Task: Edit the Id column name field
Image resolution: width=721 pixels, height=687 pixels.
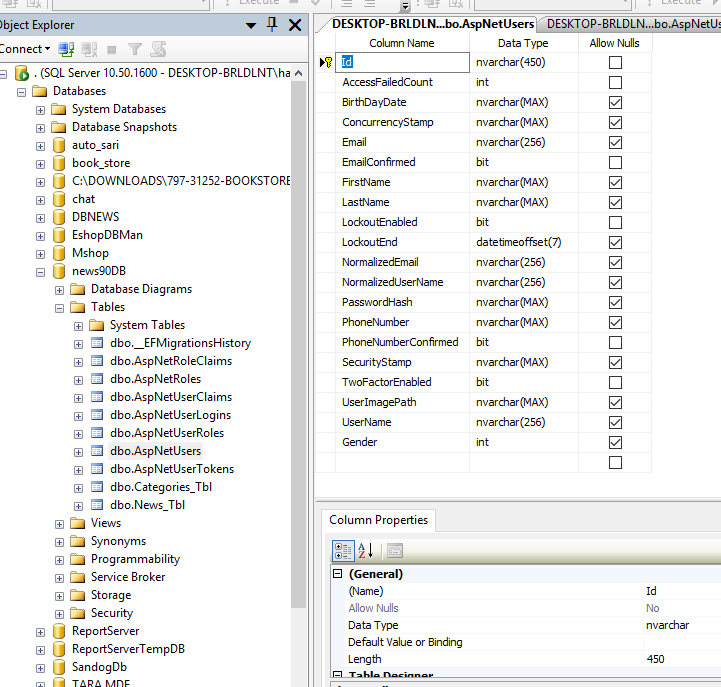Action: point(402,62)
